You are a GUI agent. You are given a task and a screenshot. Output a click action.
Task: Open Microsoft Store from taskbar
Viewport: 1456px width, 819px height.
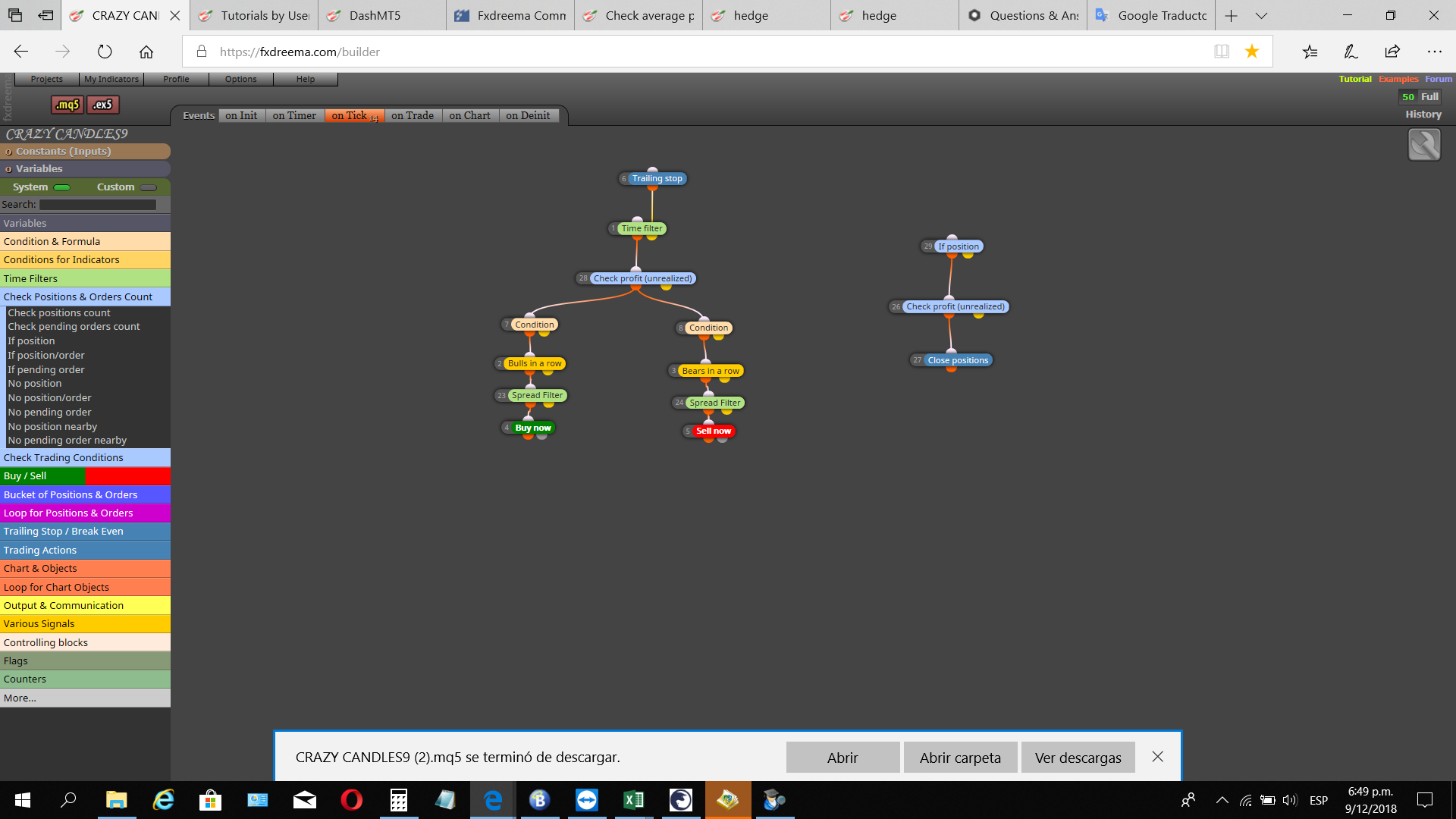point(210,800)
